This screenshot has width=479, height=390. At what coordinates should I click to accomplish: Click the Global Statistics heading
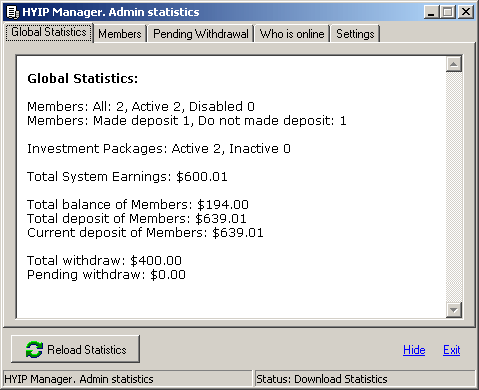(82, 79)
